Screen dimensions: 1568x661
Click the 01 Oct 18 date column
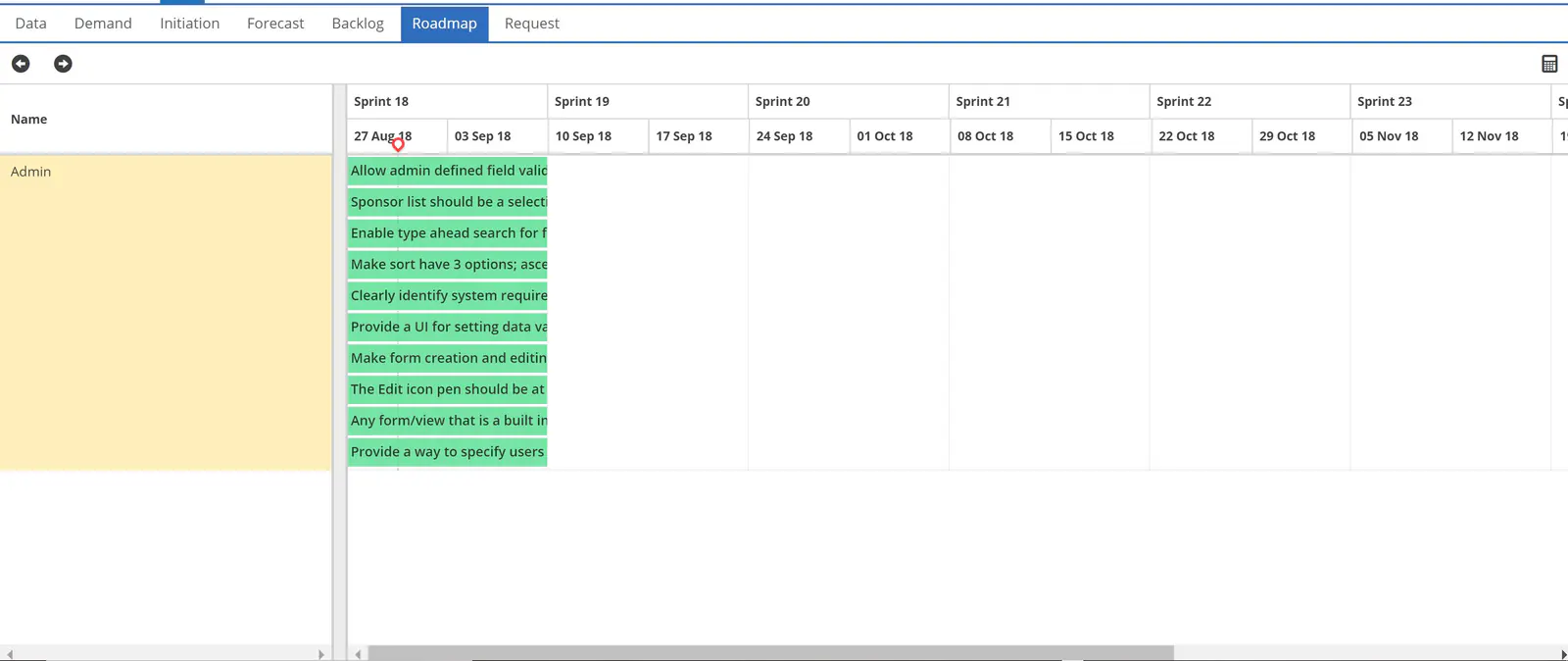click(x=900, y=136)
